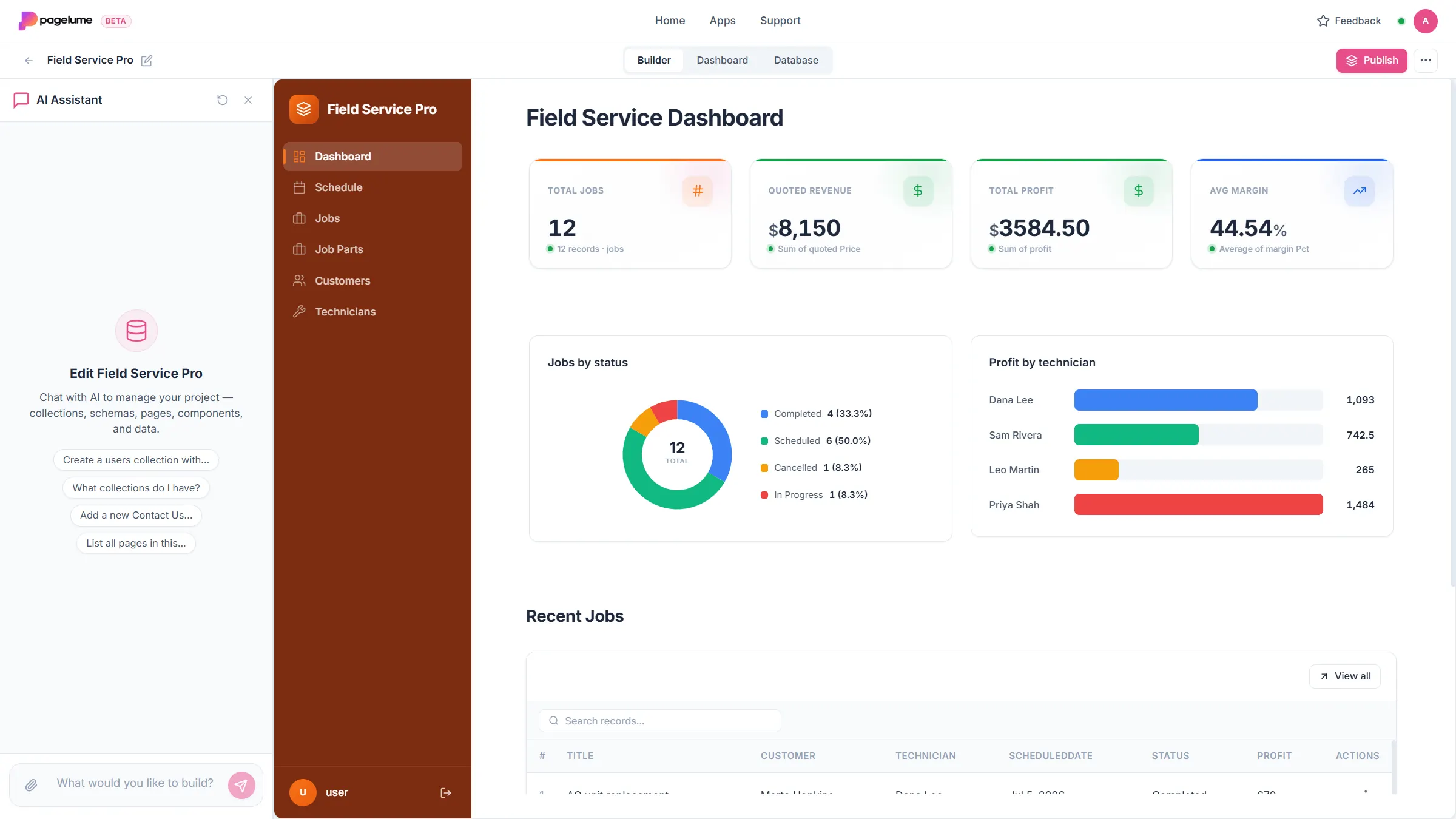Click the database icon above Edit Field Service Pro
This screenshot has height=819, width=1456.
pyautogui.click(x=136, y=331)
